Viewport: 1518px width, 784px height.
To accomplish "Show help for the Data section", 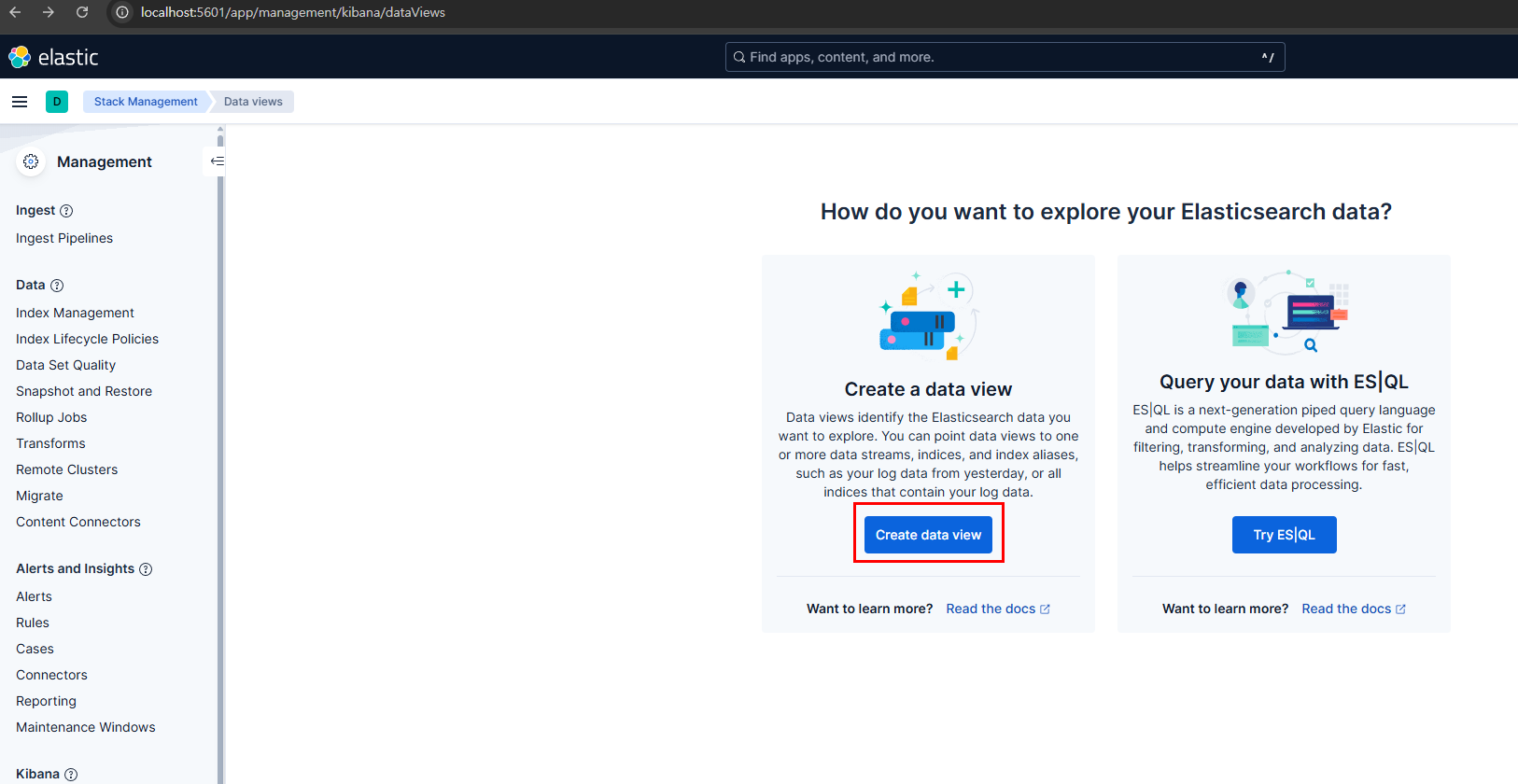I will pos(57,286).
